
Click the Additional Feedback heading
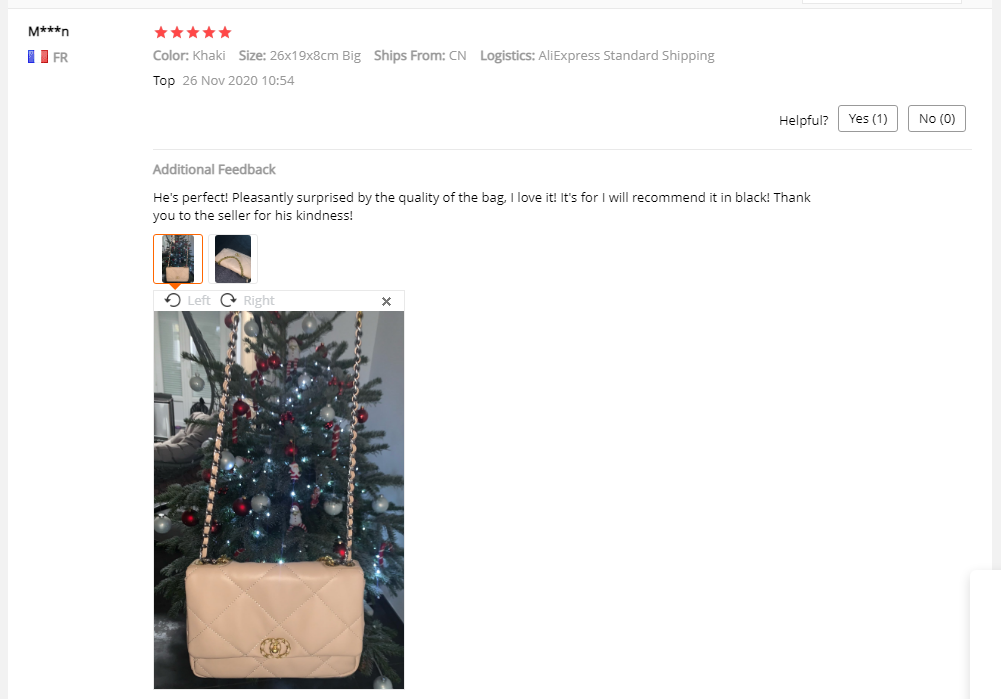point(214,169)
